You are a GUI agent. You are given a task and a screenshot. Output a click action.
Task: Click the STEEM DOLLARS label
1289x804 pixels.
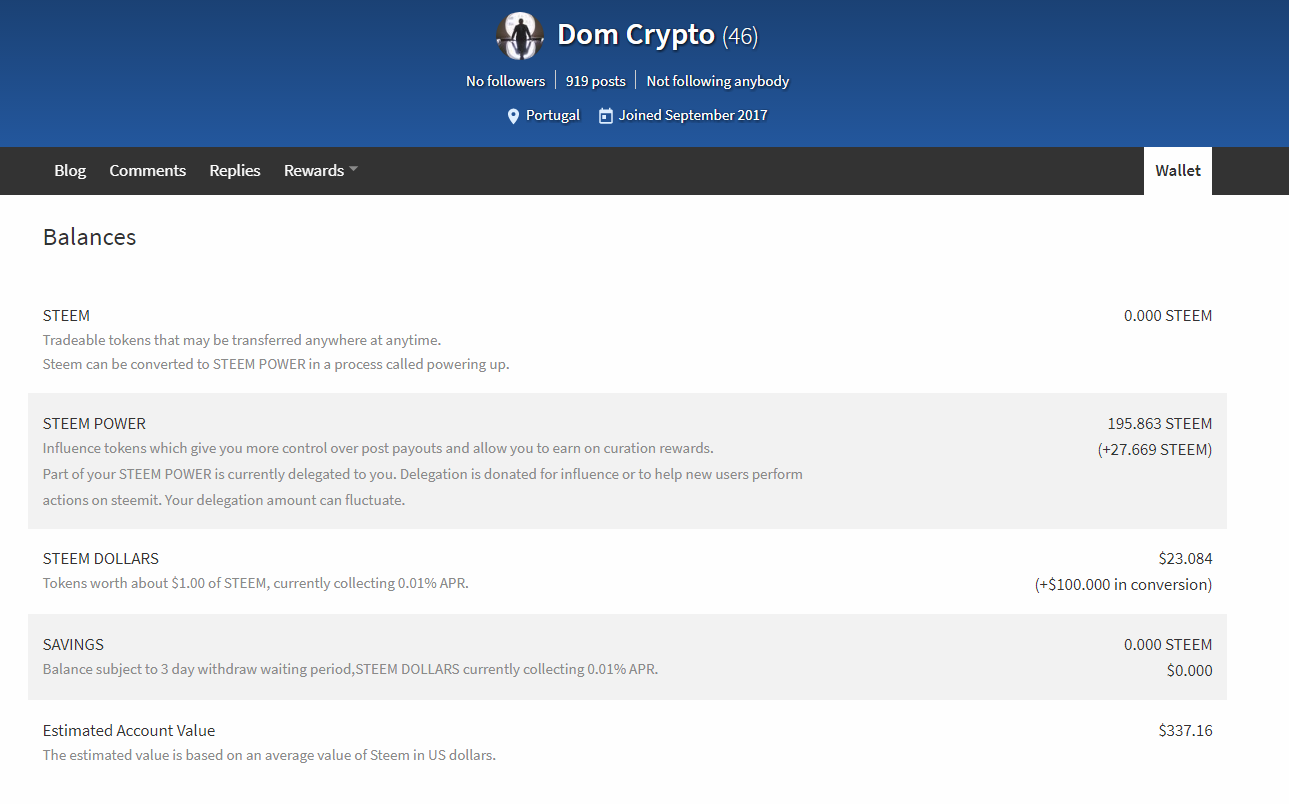coord(101,559)
